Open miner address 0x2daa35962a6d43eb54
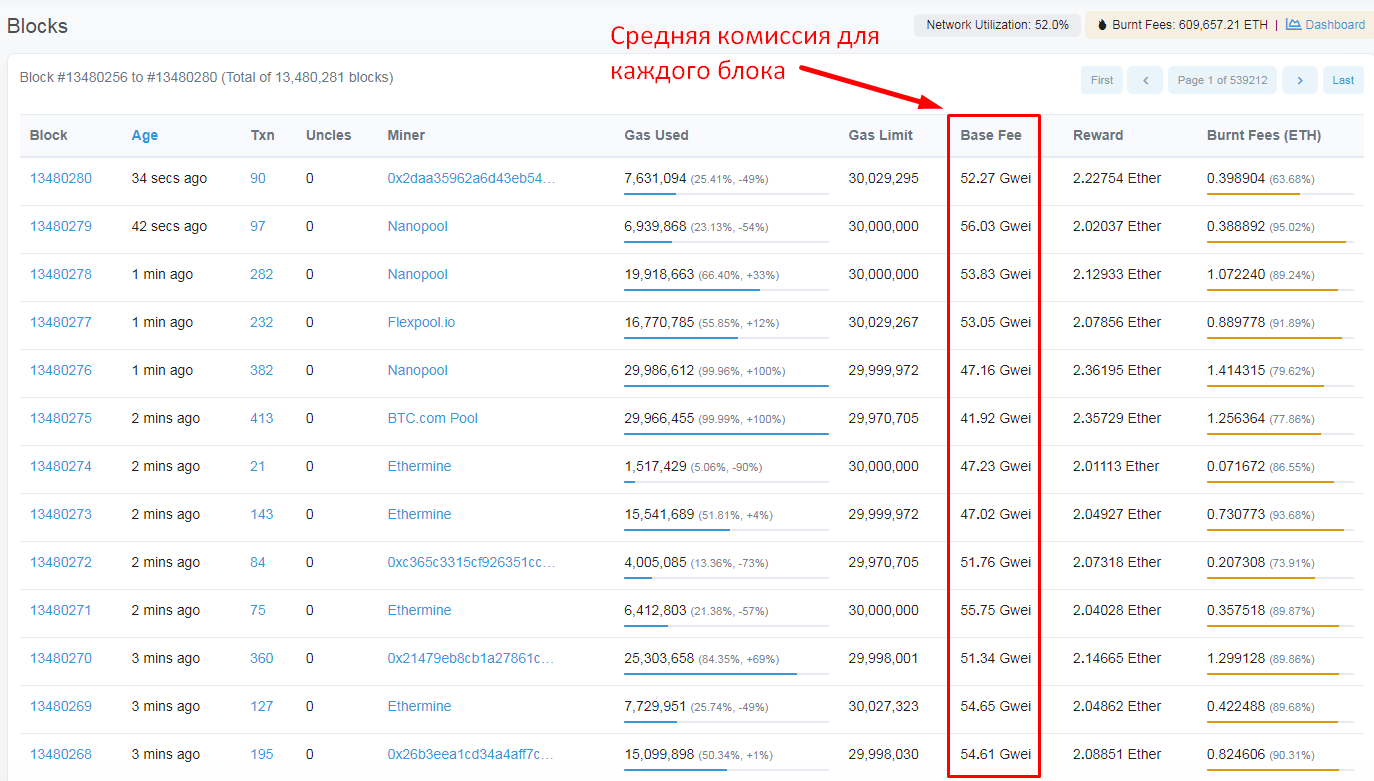The height and width of the screenshot is (781, 1374). [x=470, y=178]
